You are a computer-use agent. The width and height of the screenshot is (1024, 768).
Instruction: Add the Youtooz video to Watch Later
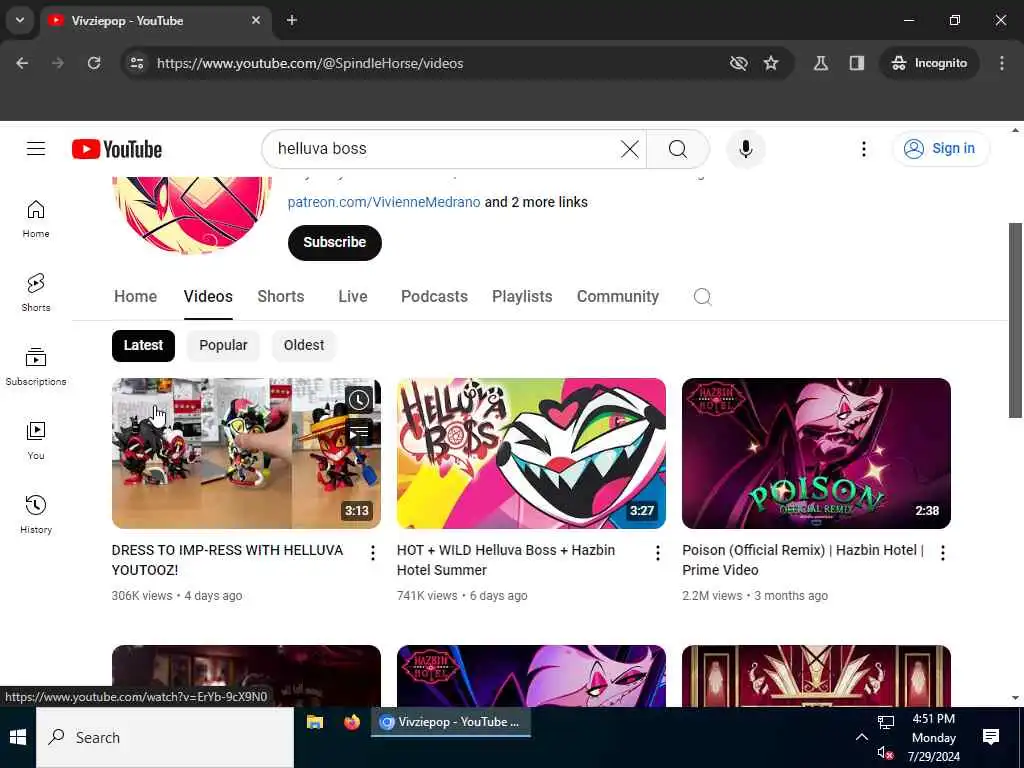359,400
